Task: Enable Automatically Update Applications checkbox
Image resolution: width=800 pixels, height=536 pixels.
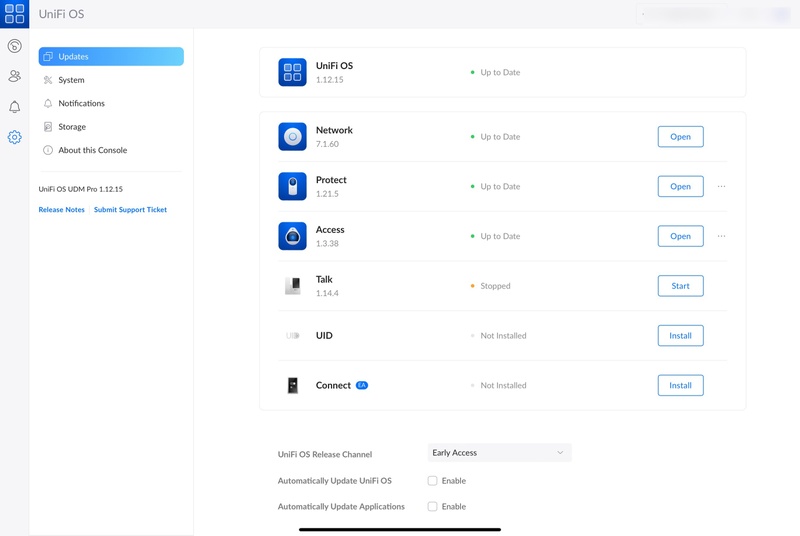Action: point(433,506)
